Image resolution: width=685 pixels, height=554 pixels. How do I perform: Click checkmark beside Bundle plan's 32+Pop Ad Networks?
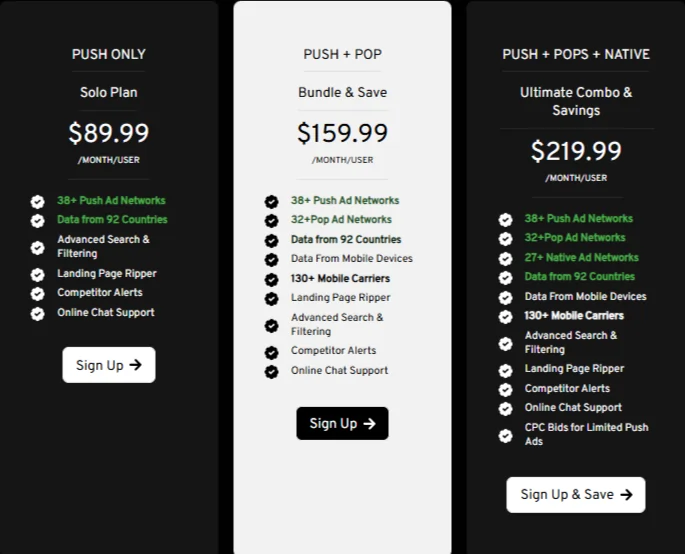coord(271,221)
